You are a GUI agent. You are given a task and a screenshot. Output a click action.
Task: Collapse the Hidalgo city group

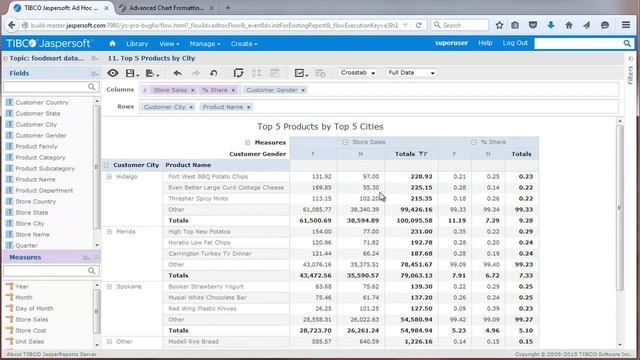pos(109,177)
